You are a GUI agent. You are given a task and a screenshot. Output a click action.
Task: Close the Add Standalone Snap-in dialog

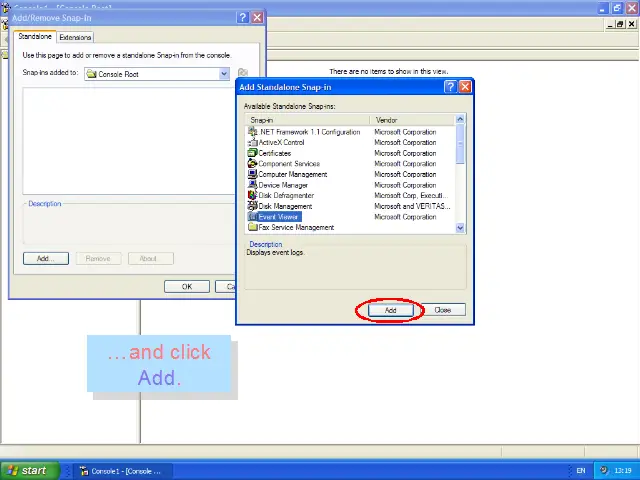coord(465,87)
